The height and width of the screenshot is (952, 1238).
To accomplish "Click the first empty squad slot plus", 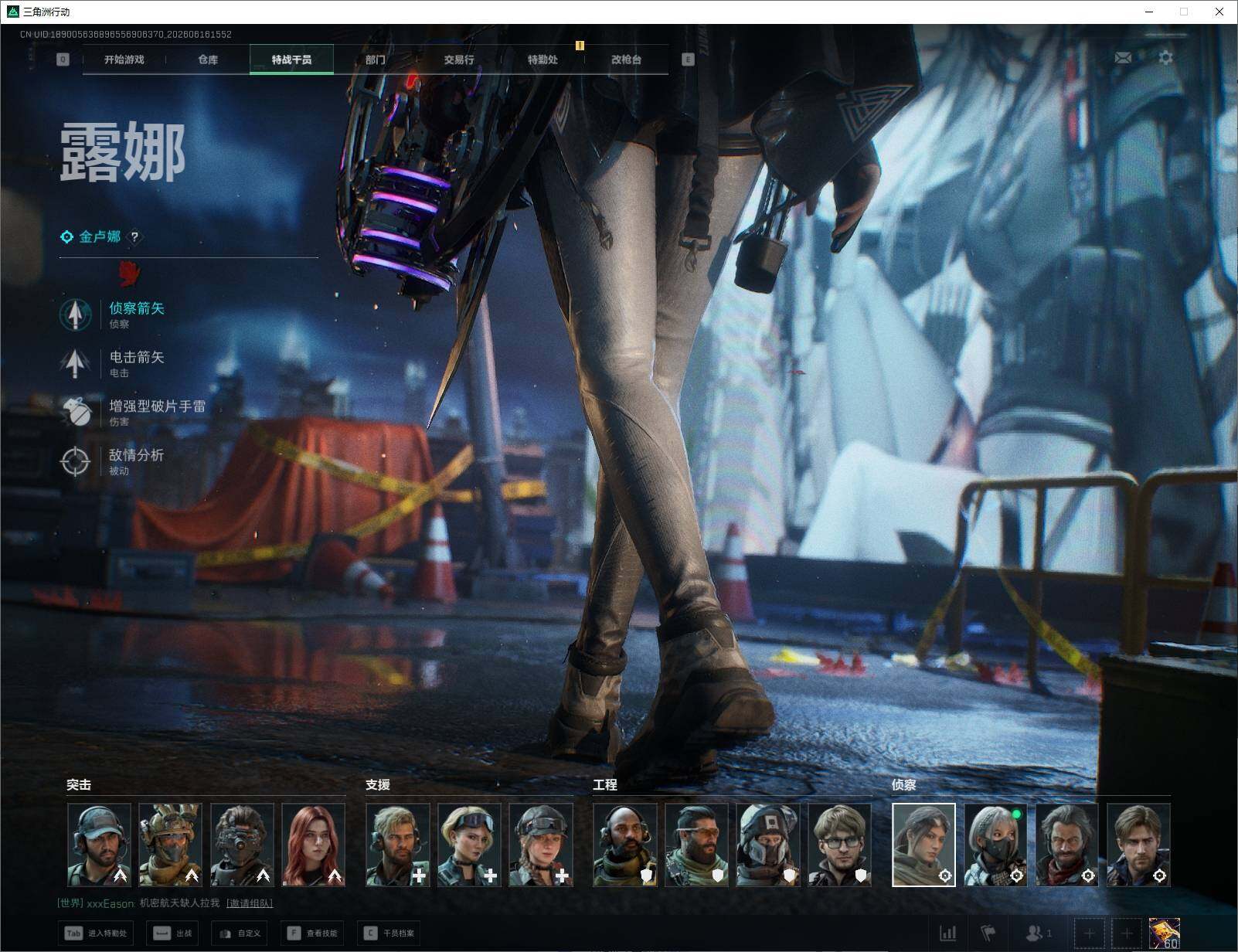I will [x=1090, y=933].
